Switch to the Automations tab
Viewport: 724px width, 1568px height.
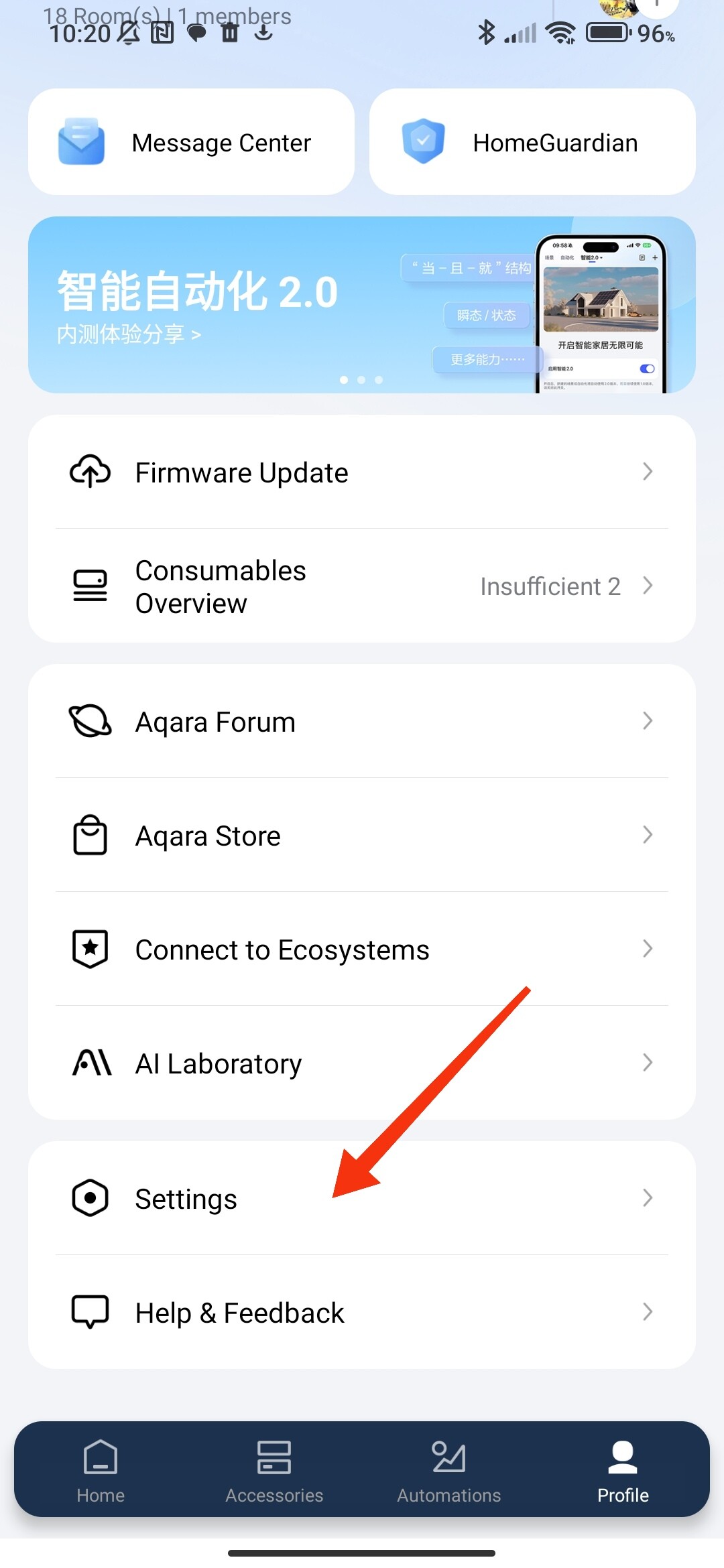point(448,1471)
